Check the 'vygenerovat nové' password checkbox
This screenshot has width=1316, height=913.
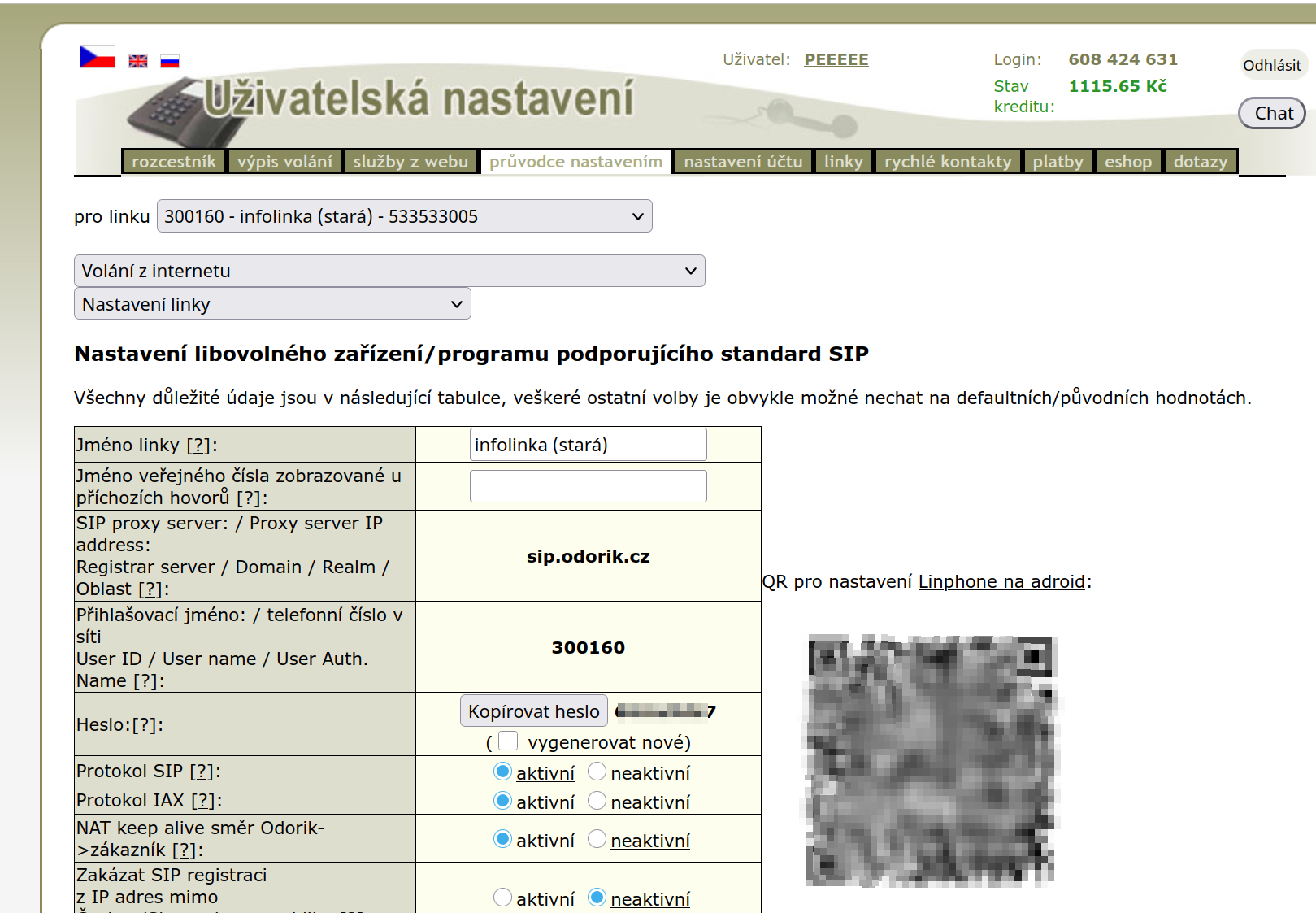pyautogui.click(x=508, y=741)
